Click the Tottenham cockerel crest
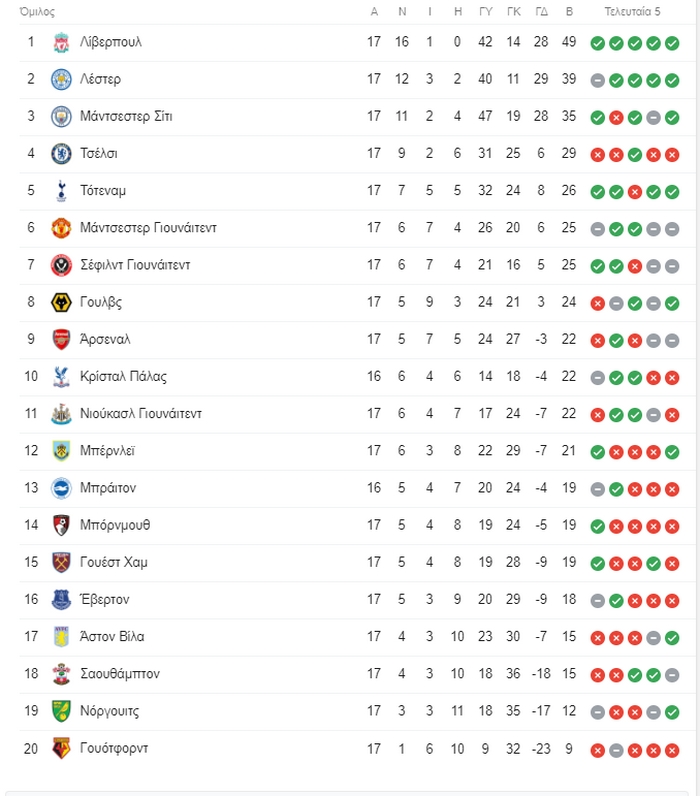700x796 pixels. point(61,191)
